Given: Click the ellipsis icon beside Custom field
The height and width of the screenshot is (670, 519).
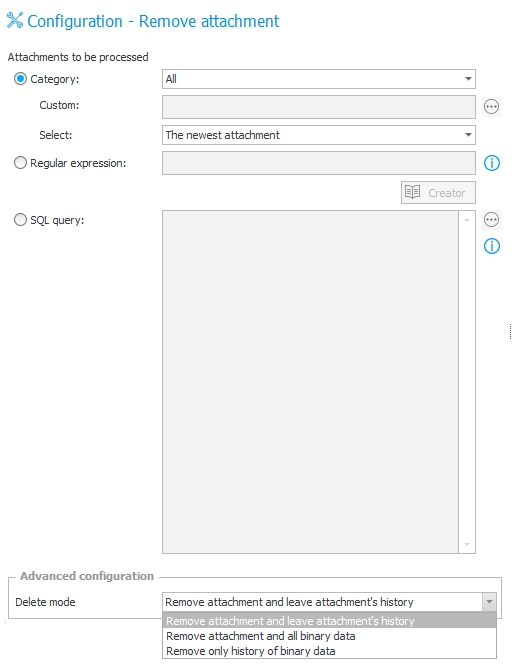Looking at the screenshot, I should 491,106.
